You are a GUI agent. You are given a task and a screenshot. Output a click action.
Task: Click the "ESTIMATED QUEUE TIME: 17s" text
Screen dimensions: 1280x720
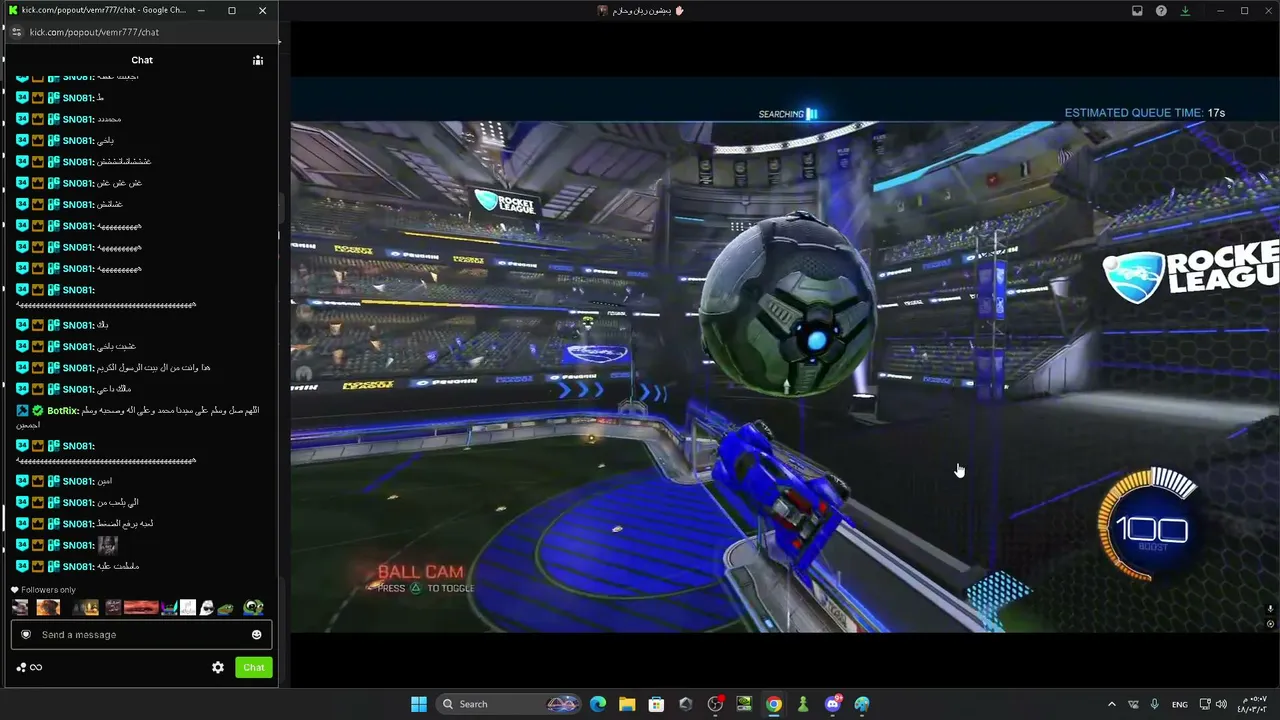pyautogui.click(x=1145, y=113)
